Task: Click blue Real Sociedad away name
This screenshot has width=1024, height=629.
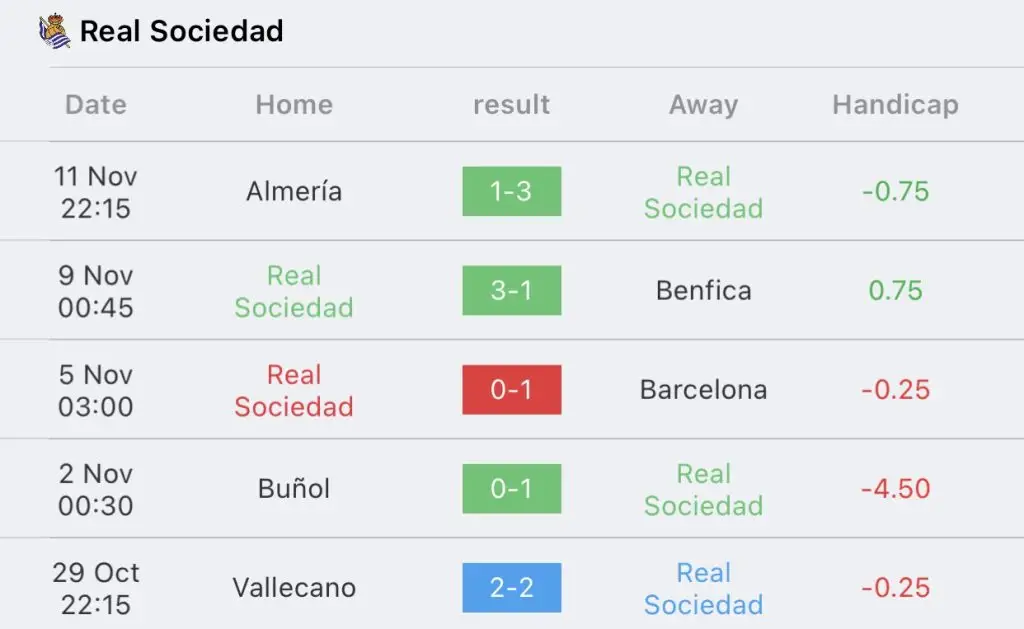Action: [x=703, y=589]
